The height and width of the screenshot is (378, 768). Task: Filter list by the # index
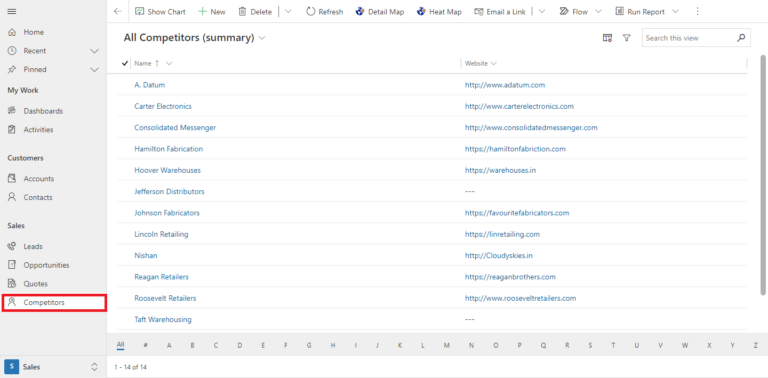coord(145,345)
